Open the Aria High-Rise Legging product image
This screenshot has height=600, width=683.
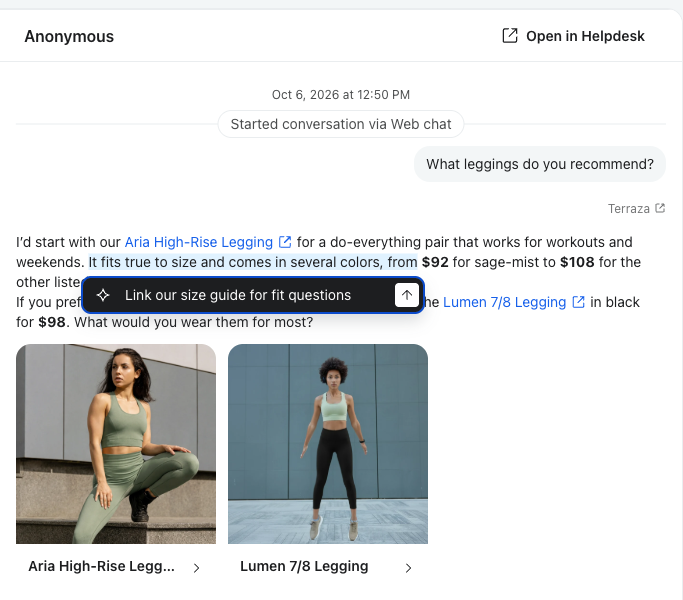pos(116,444)
